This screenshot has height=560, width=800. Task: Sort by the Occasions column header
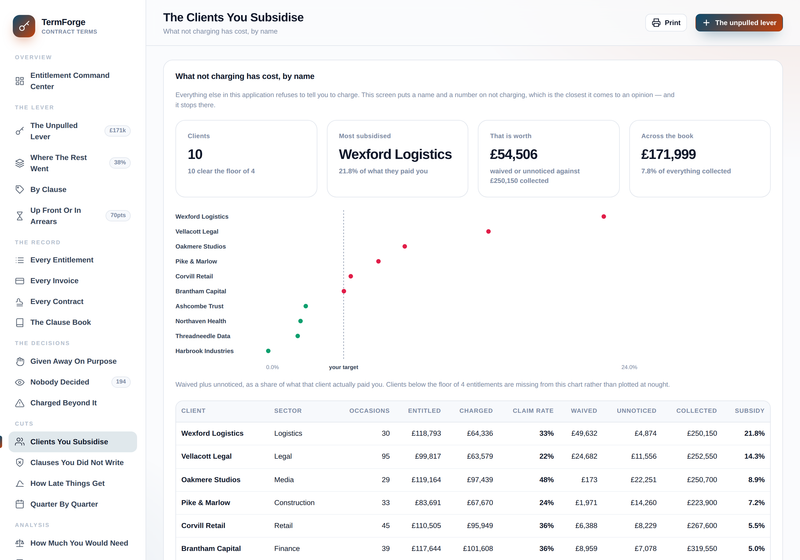(369, 411)
